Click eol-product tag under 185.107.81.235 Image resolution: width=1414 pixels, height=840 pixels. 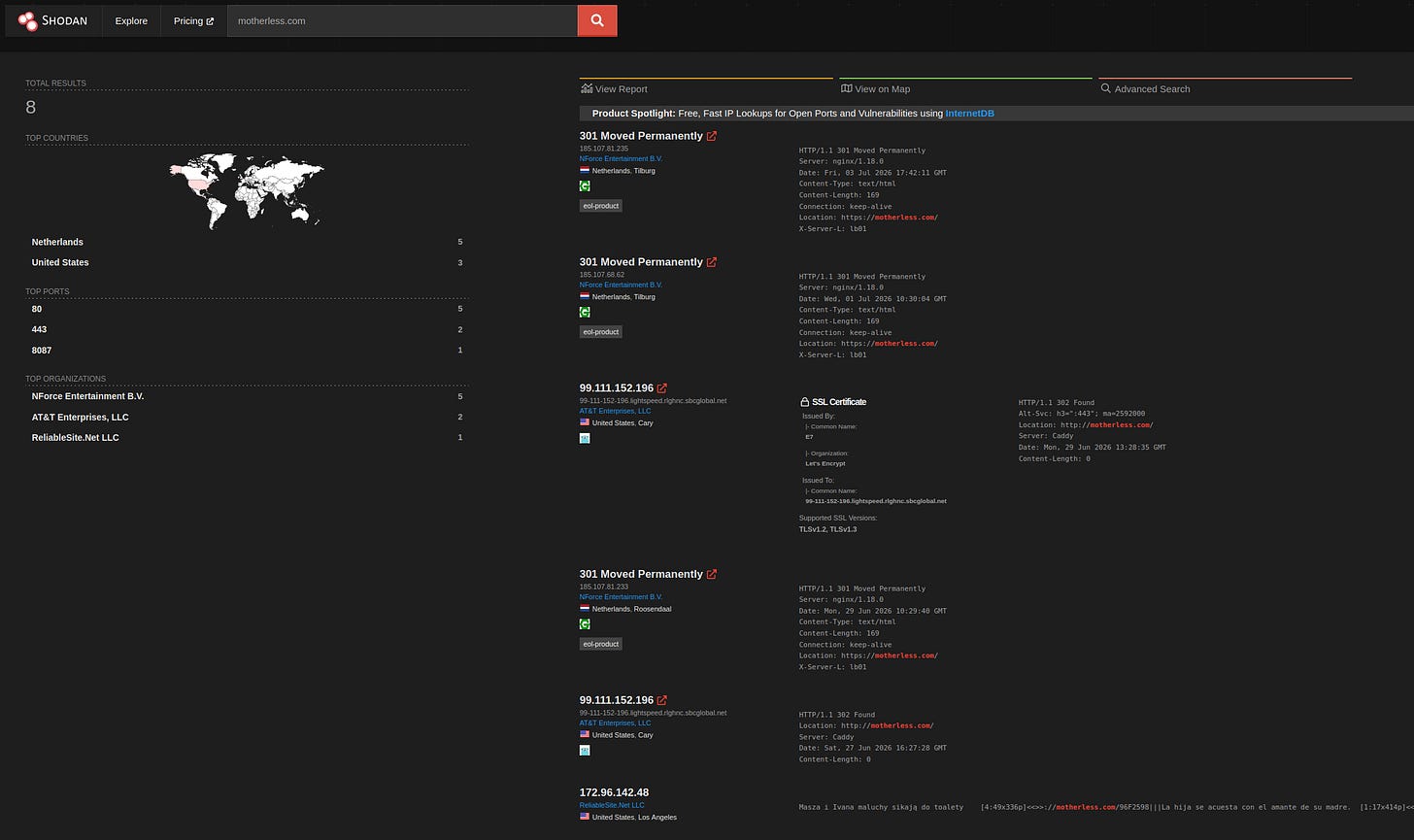pos(600,206)
